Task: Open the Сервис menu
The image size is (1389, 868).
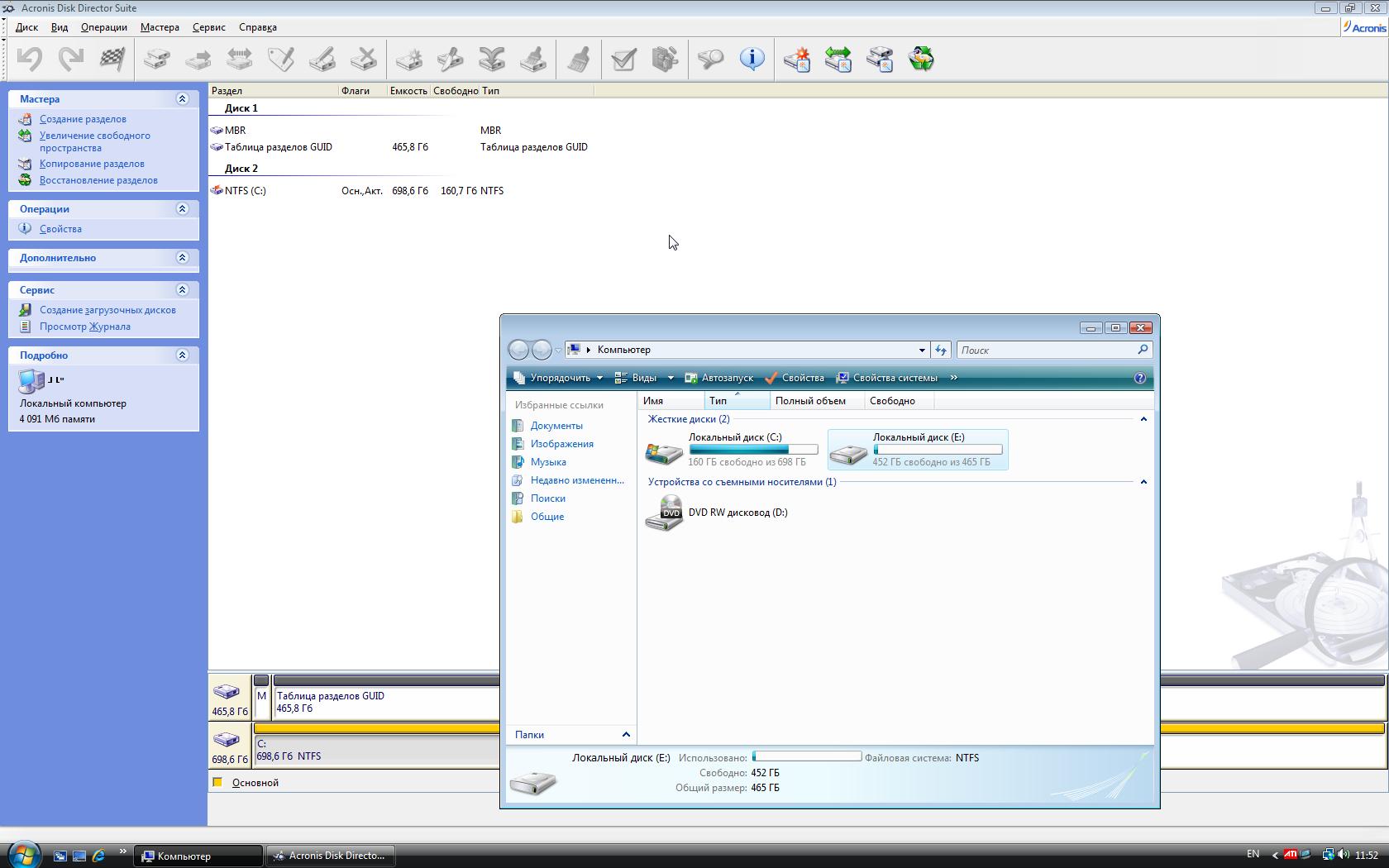Action: coord(209,27)
